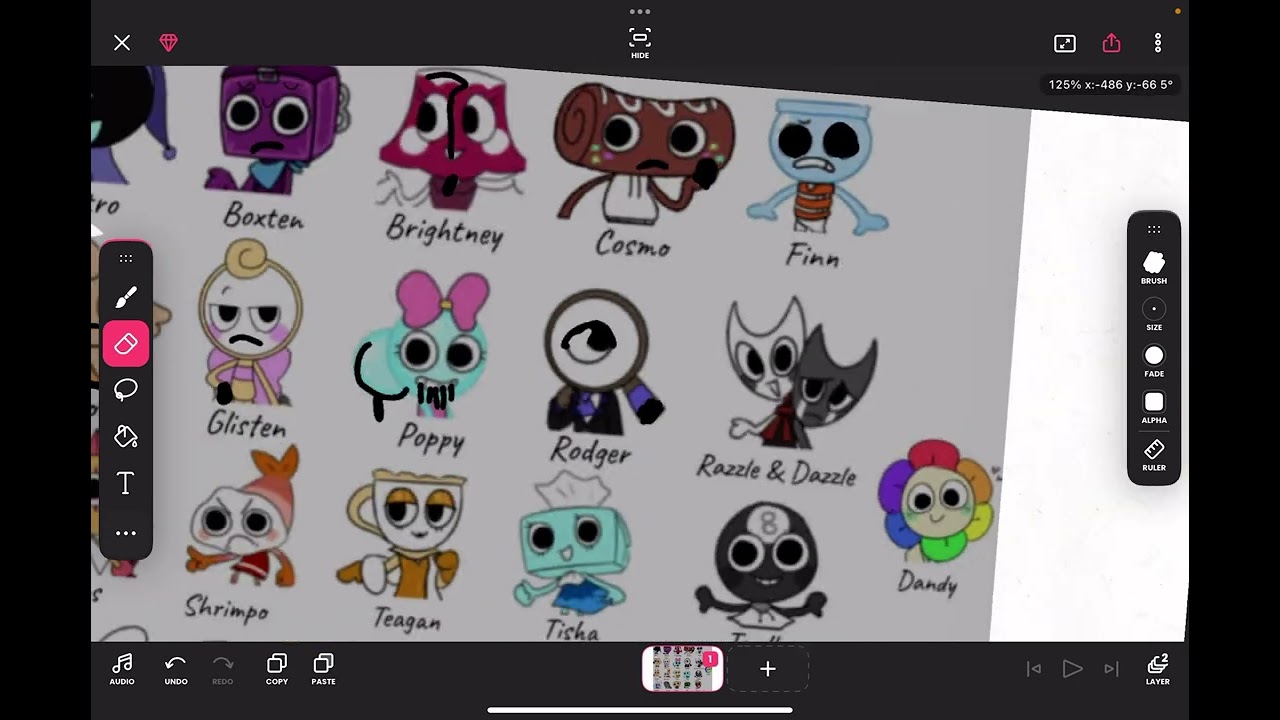This screenshot has height=720, width=1280.
Task: Show more tools in left toolbar
Action: pyautogui.click(x=126, y=533)
